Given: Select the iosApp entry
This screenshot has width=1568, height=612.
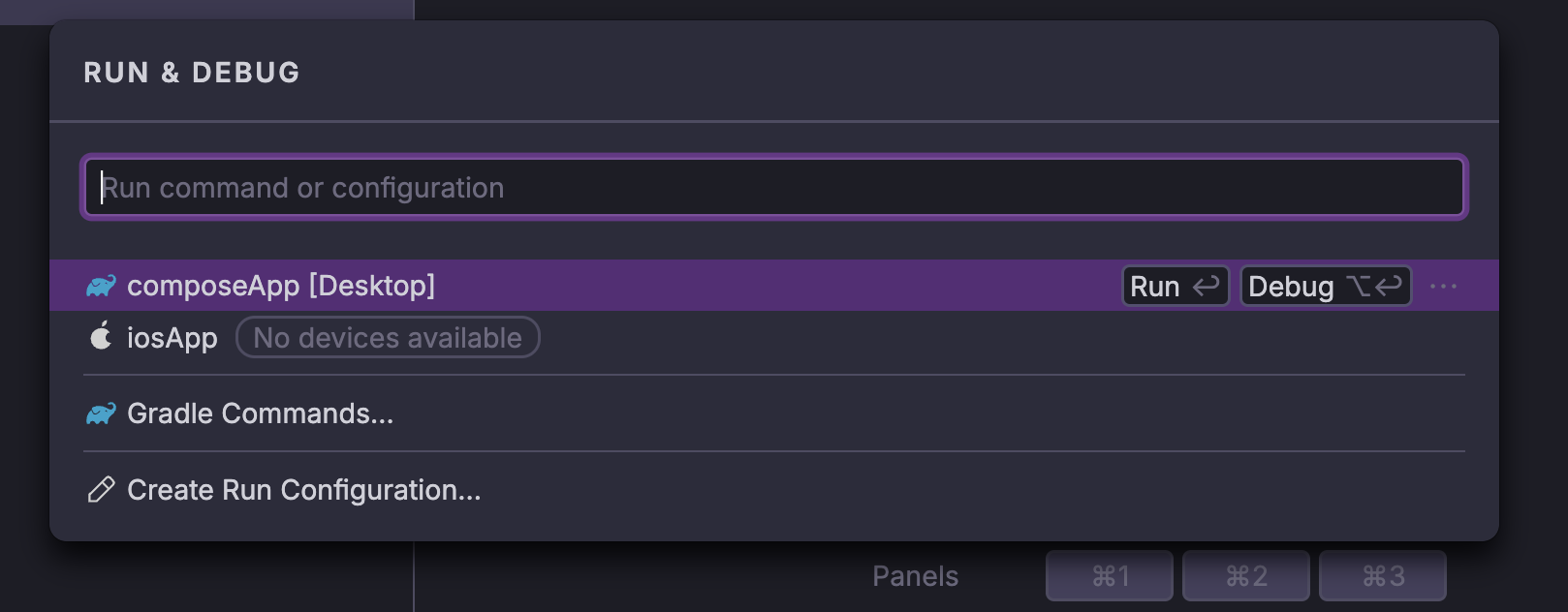Looking at the screenshot, I should [172, 337].
